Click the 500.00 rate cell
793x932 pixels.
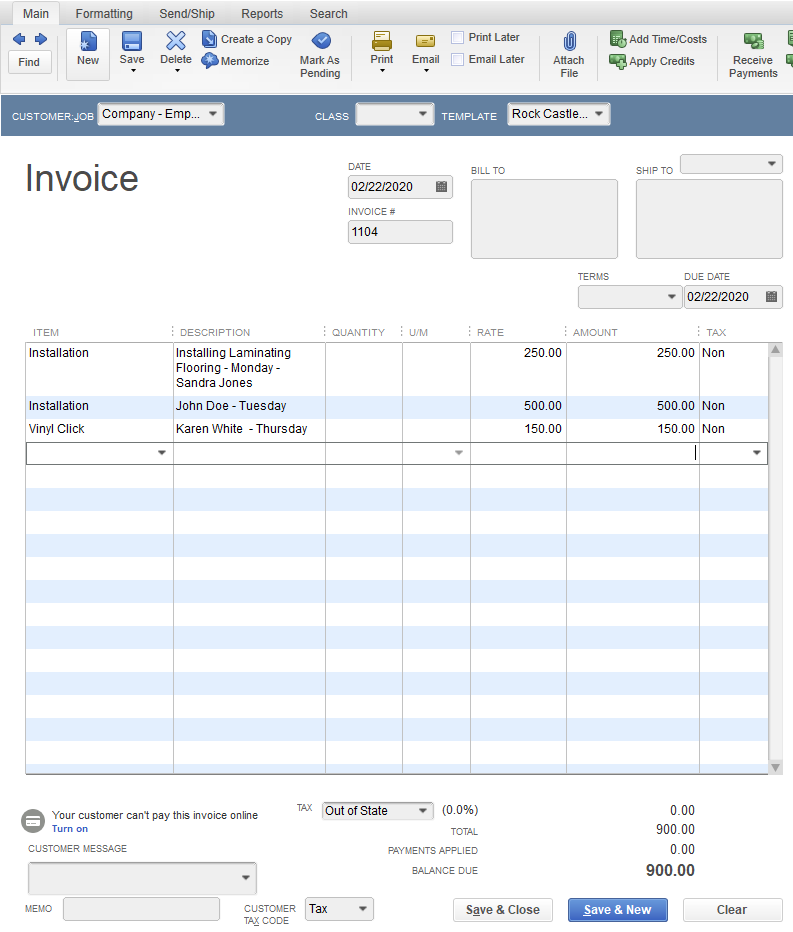pyautogui.click(x=518, y=406)
